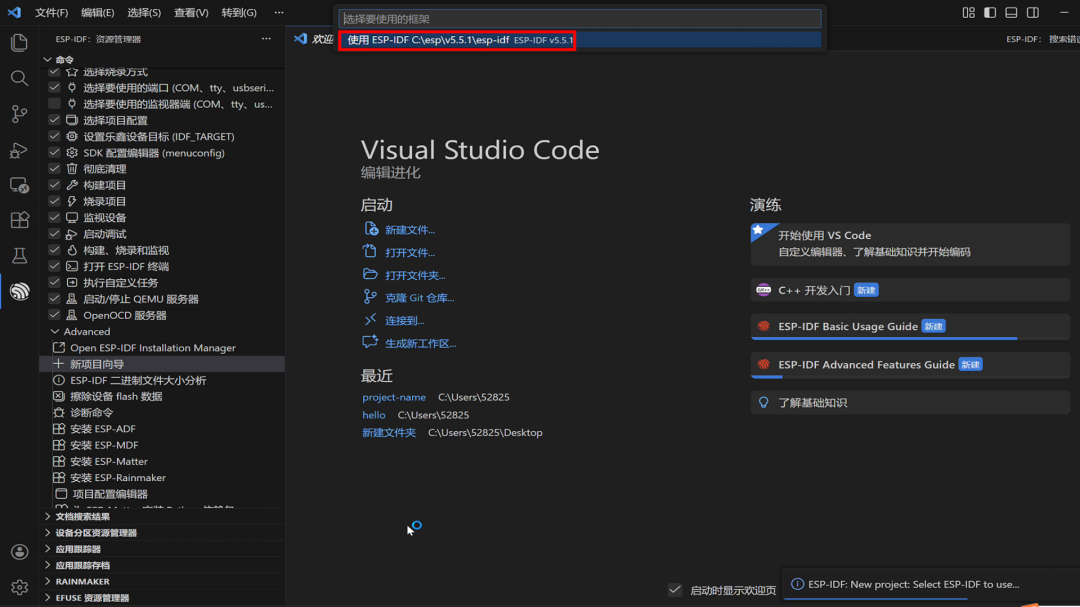Click the 选择要使用的框架 input box
This screenshot has height=607, width=1080.
coord(580,19)
